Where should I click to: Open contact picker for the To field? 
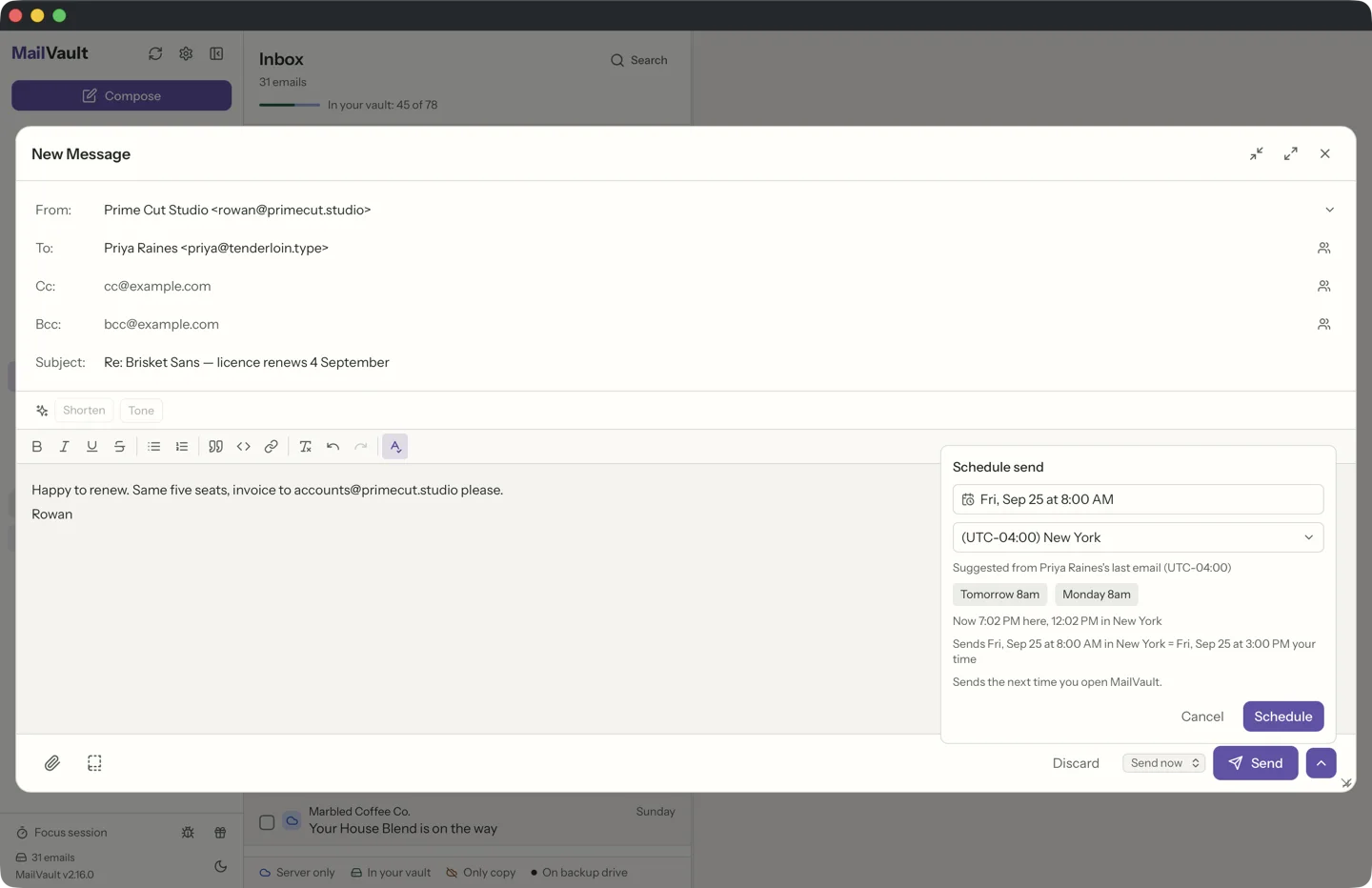(x=1324, y=248)
